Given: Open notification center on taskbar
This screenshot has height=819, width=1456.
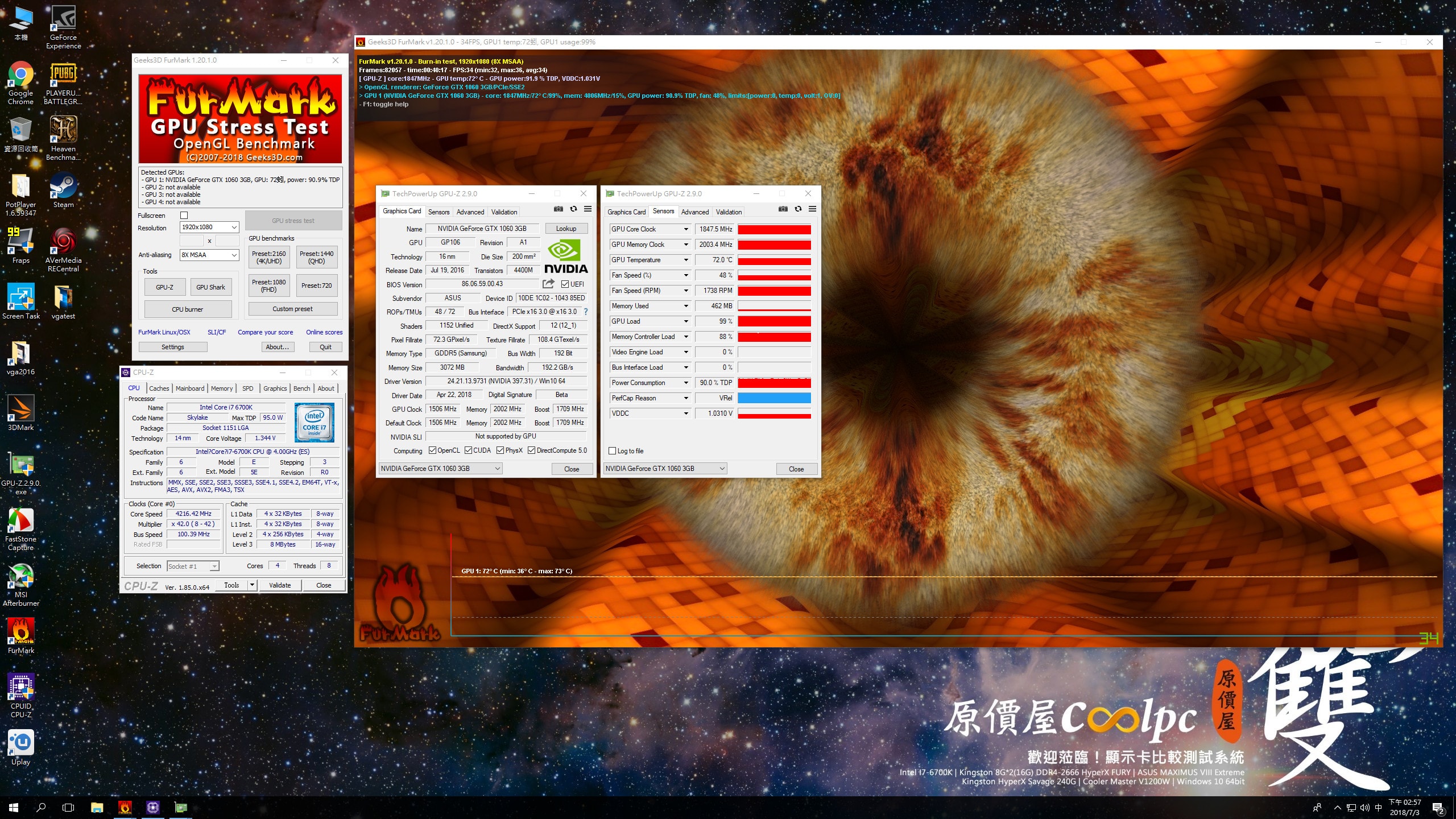Looking at the screenshot, I should [1438, 808].
